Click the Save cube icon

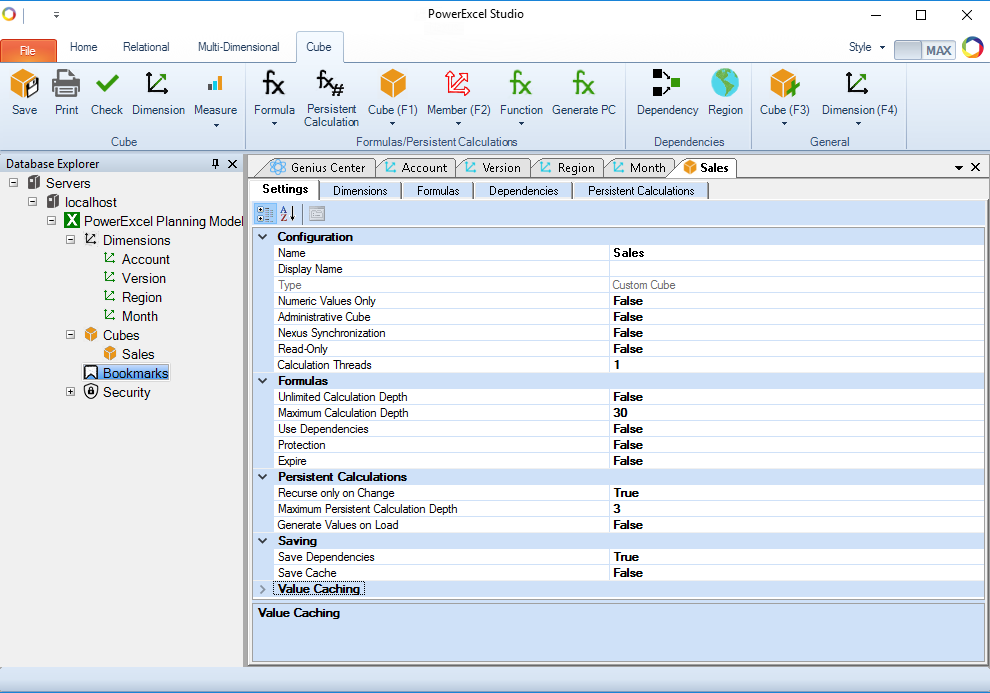pos(25,84)
